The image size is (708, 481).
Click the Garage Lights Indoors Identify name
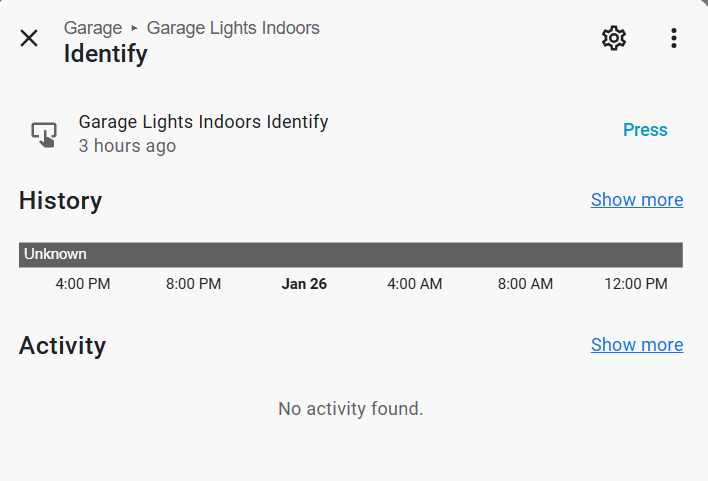pyautogui.click(x=203, y=122)
